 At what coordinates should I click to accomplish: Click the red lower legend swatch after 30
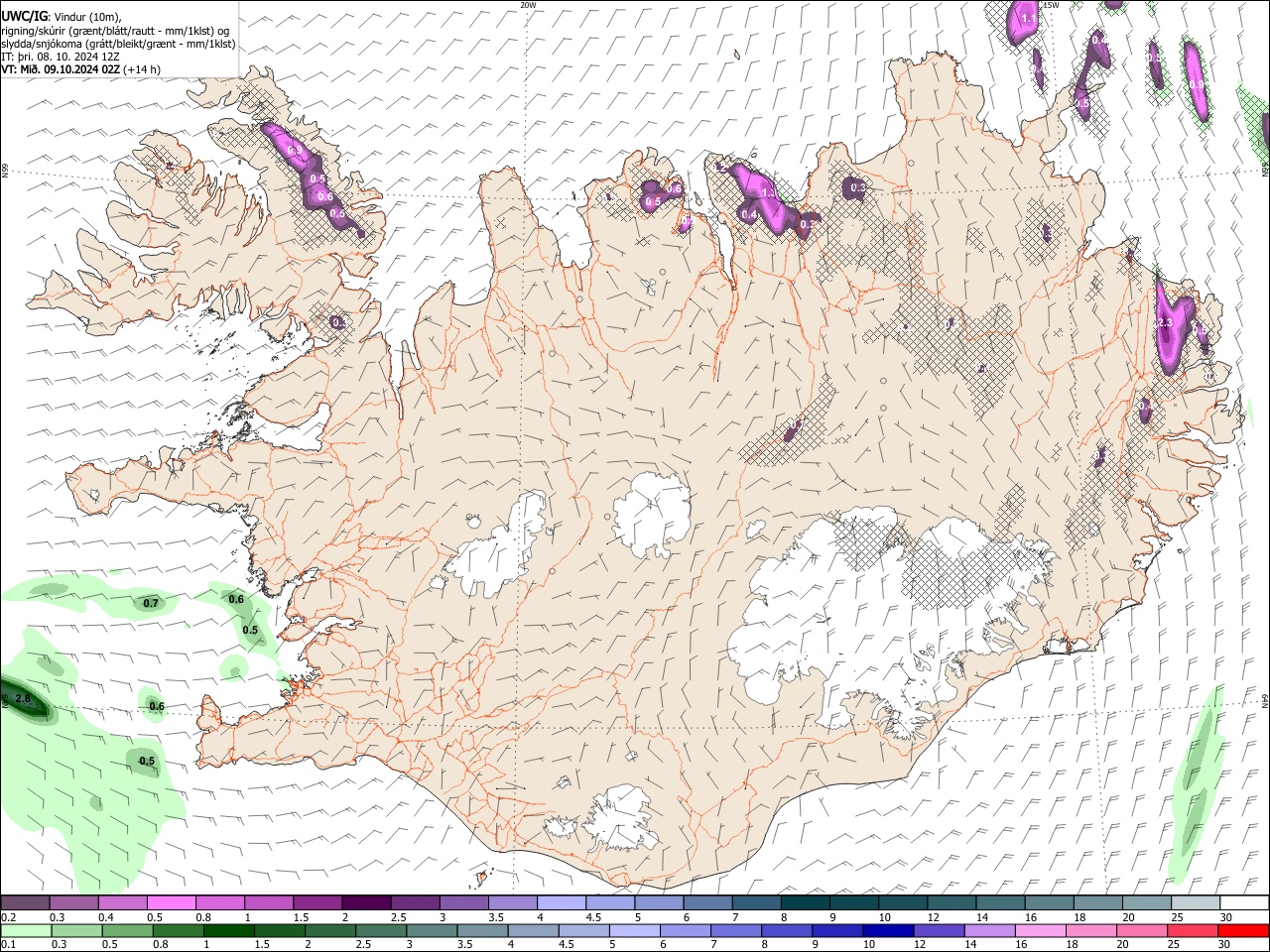tap(1242, 930)
